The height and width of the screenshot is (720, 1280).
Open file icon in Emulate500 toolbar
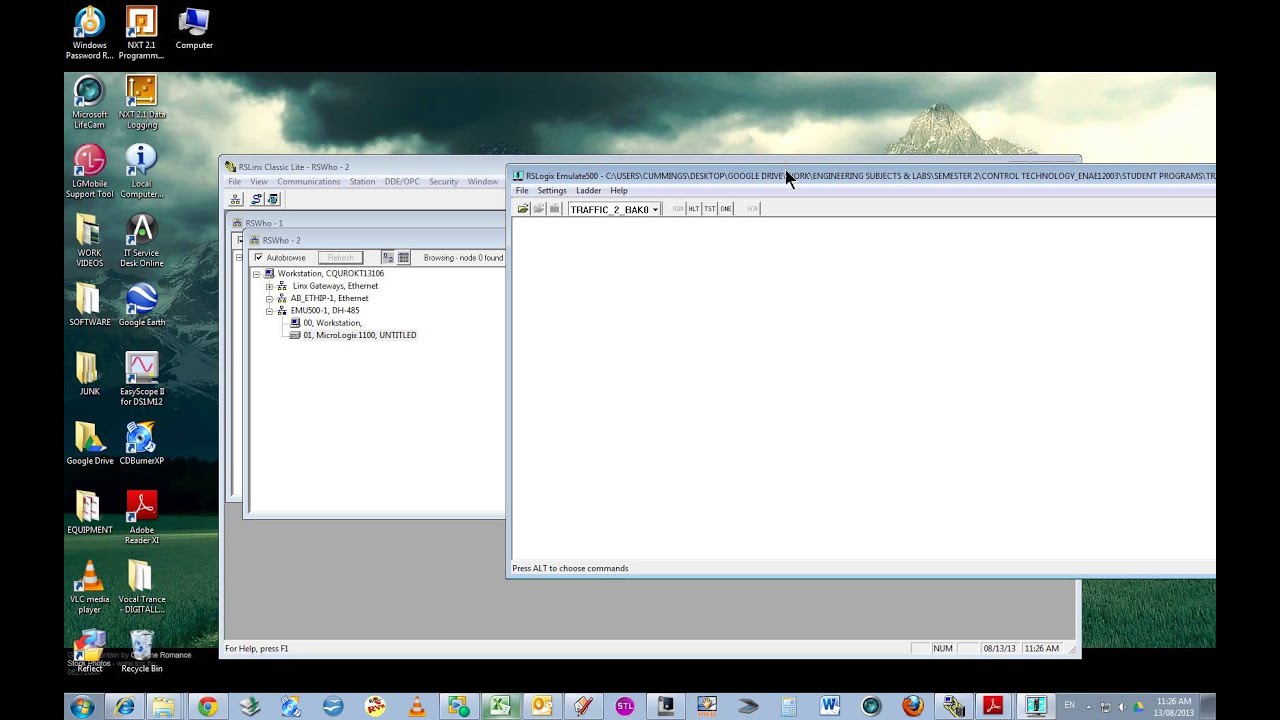click(523, 209)
